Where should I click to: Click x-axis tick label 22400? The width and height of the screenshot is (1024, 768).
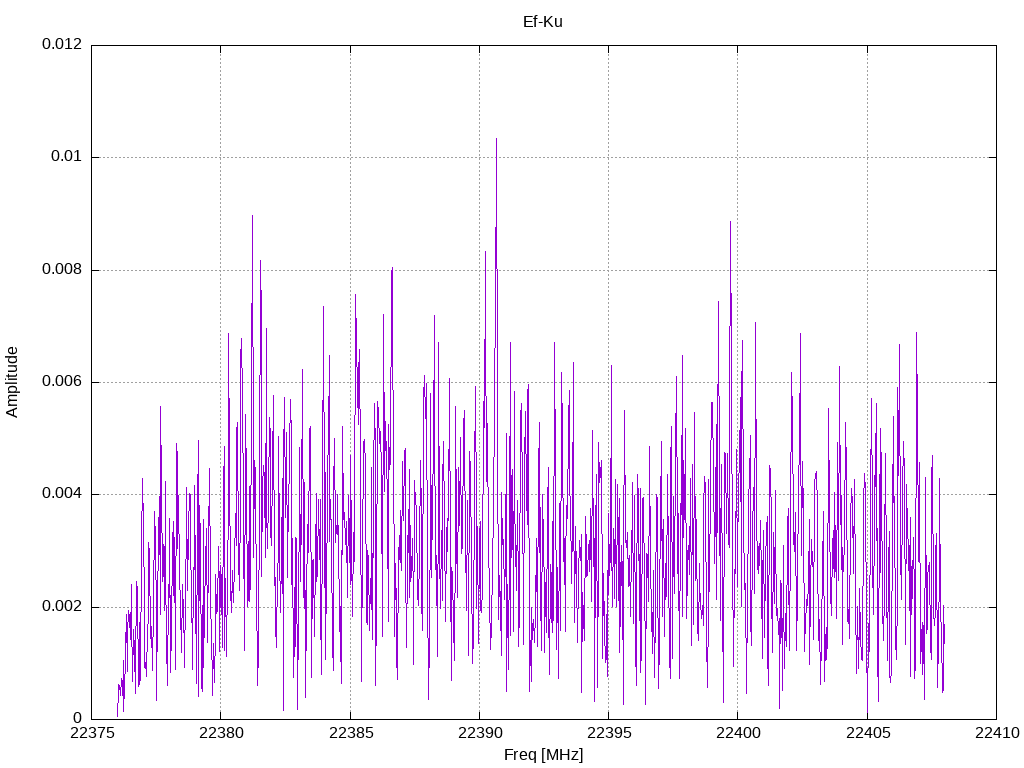738,733
